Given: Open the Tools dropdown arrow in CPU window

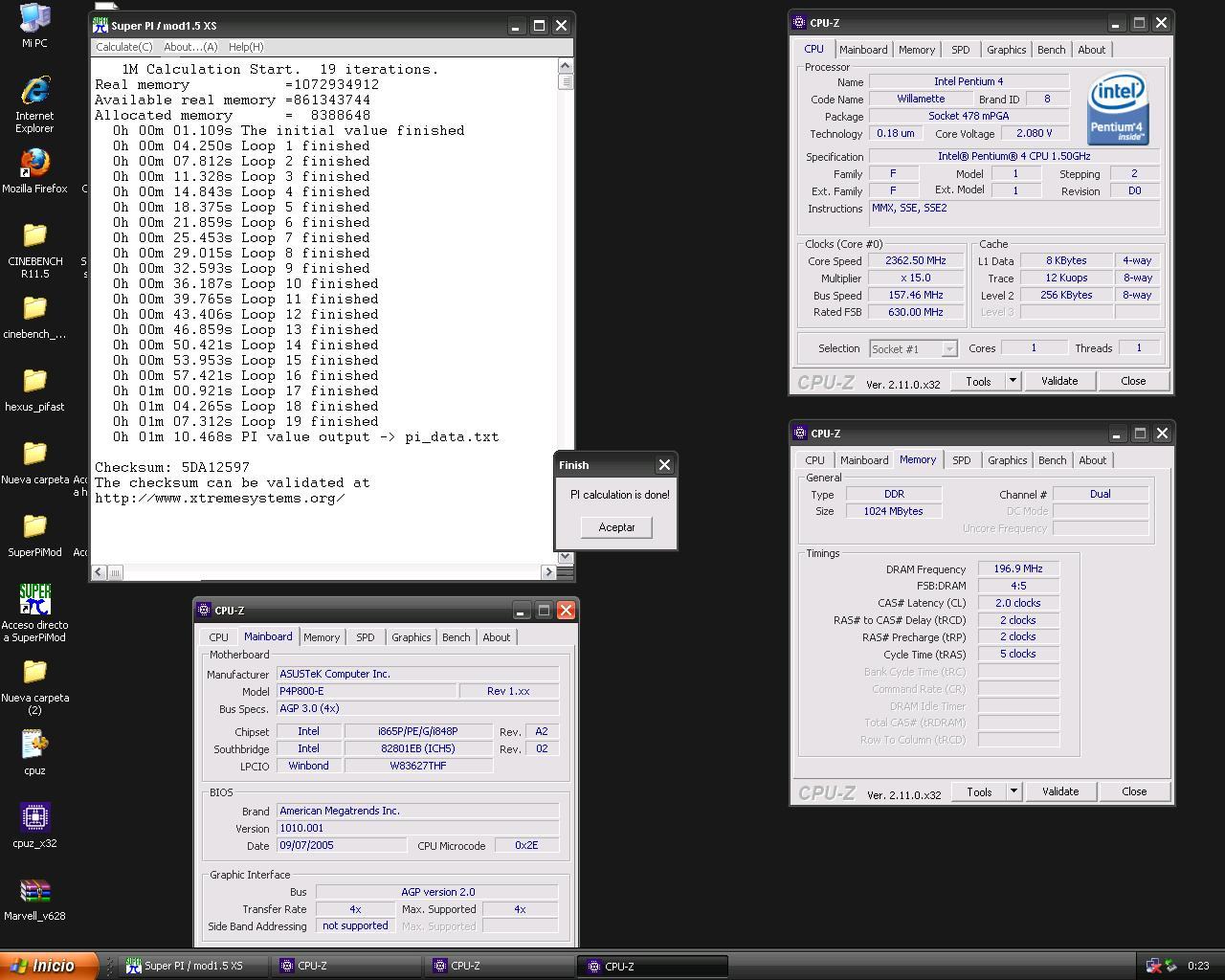Looking at the screenshot, I should pyautogui.click(x=1012, y=381).
